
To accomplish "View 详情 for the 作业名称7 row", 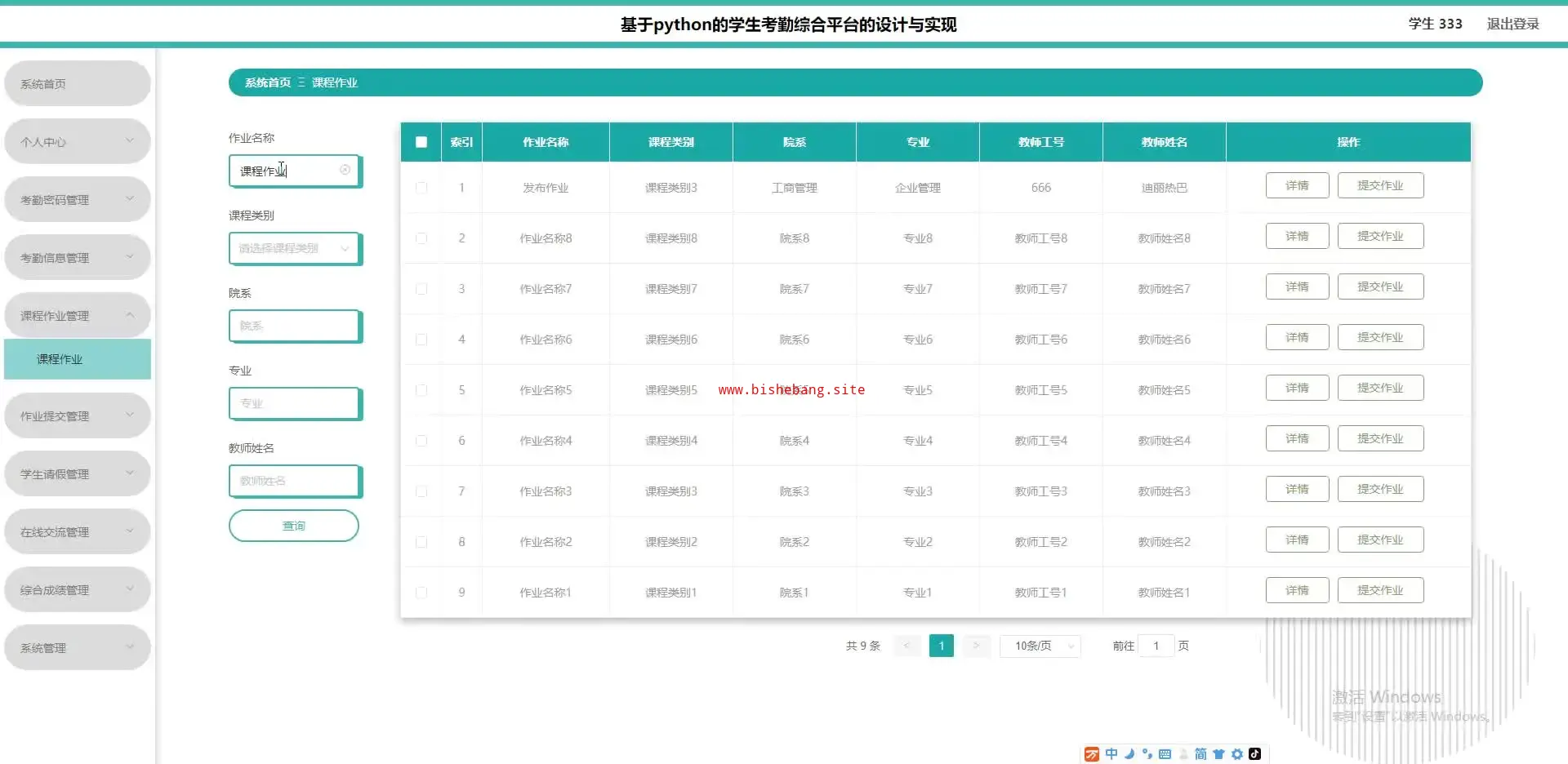I will [x=1297, y=286].
